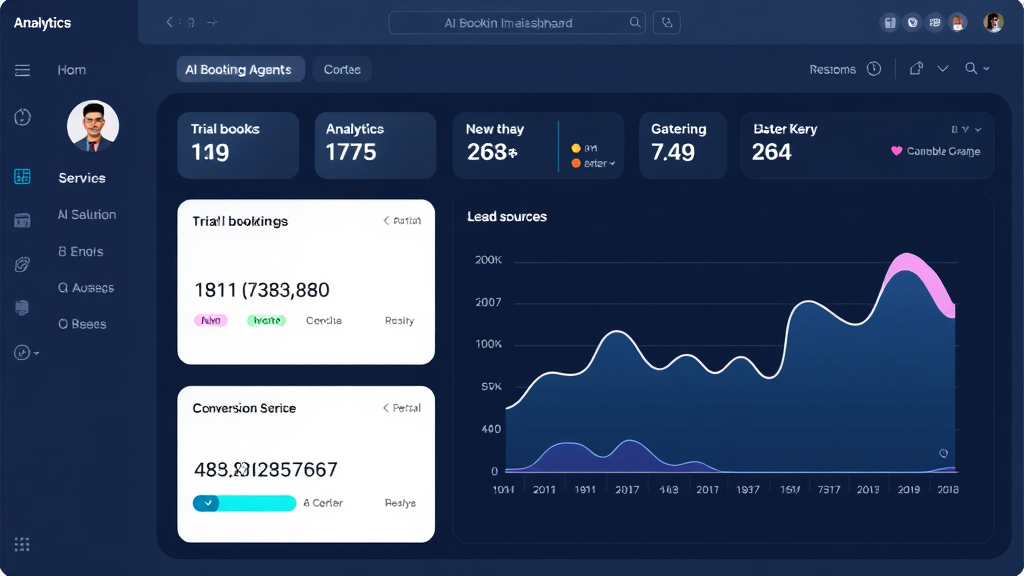Image resolution: width=1024 pixels, height=576 pixels.
Task: Click the pink heart icon in the Bater Kery card
Action: click(897, 151)
